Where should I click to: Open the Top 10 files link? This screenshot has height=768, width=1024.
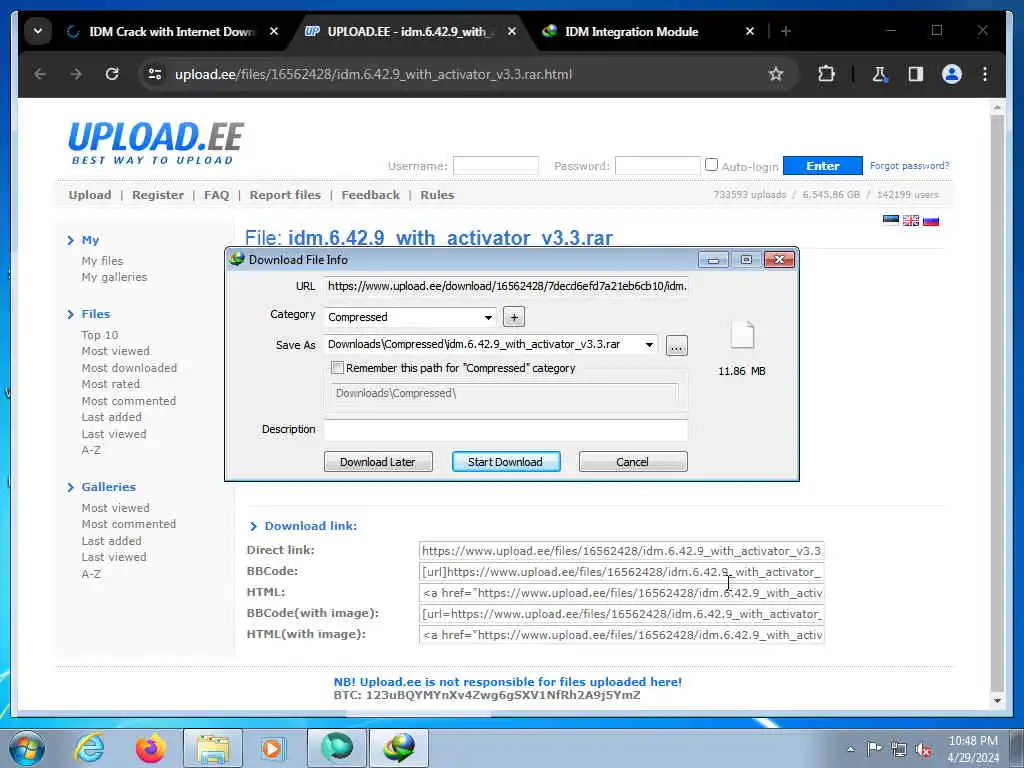coord(100,334)
